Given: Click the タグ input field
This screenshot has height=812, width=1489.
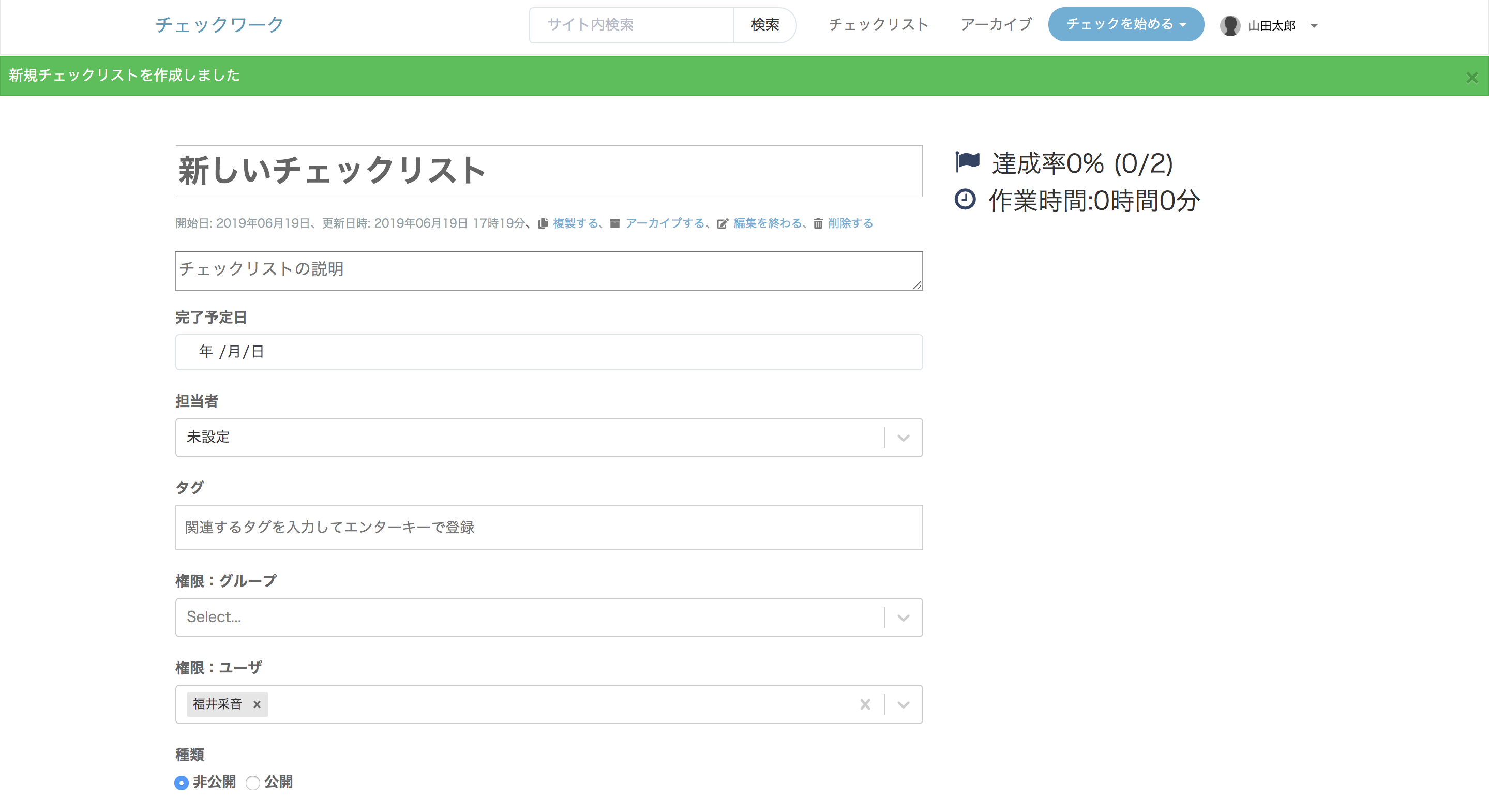Looking at the screenshot, I should 549,528.
